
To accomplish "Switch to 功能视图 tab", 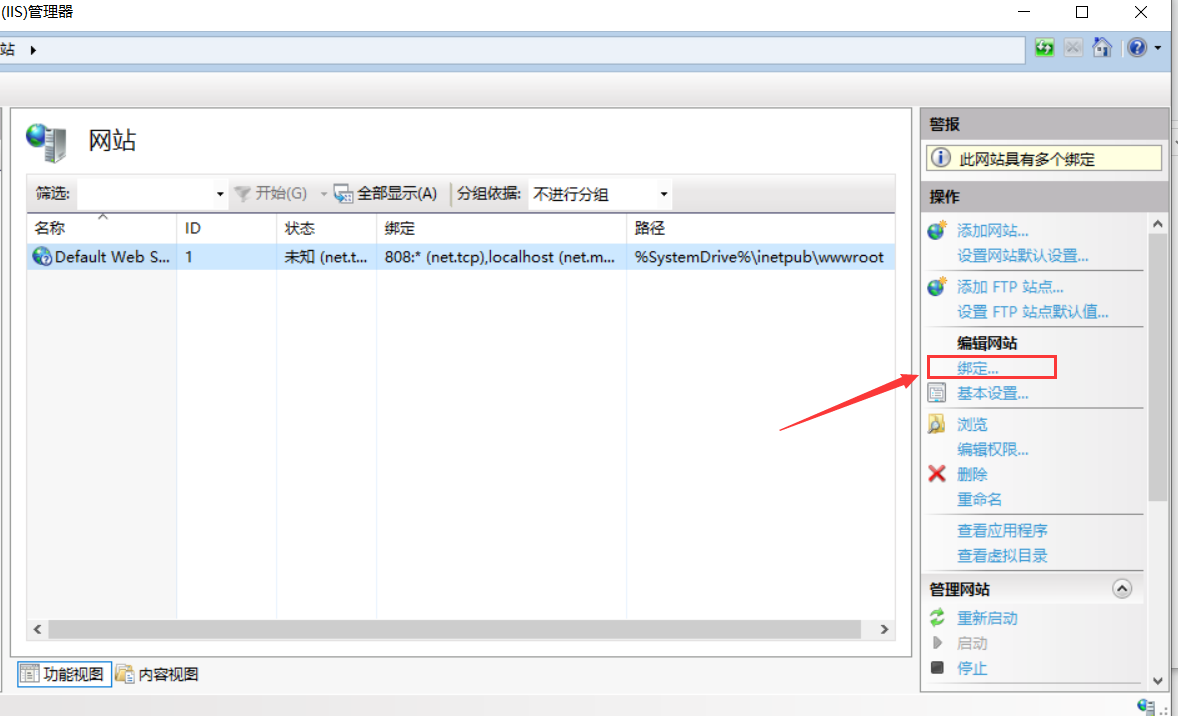I will 65,674.
